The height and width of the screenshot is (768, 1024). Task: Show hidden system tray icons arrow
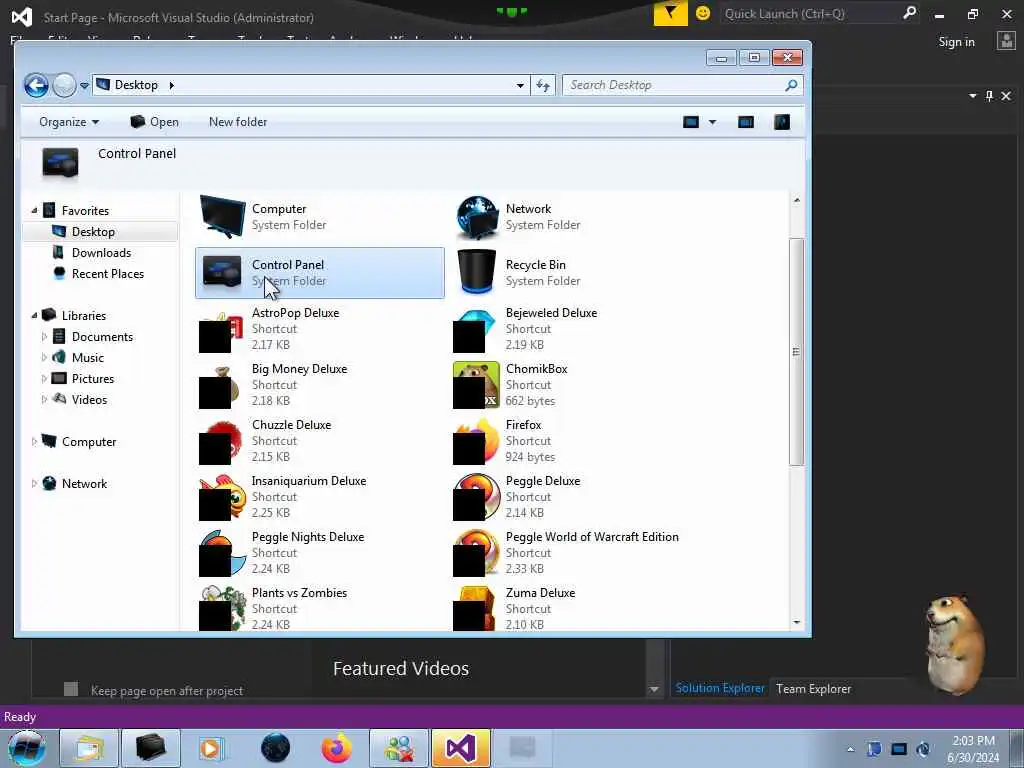(850, 749)
